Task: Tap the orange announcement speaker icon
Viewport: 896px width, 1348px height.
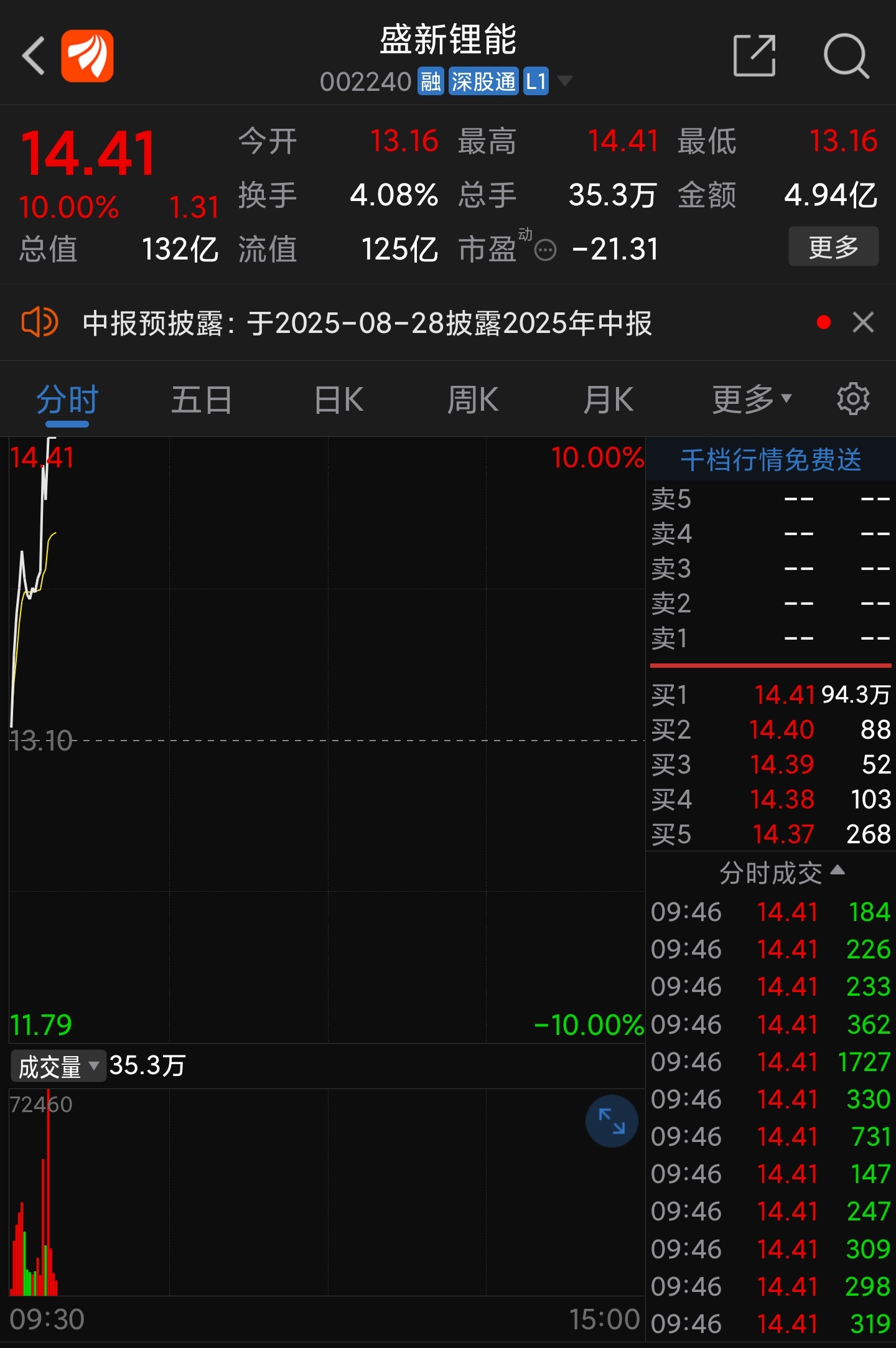Action: (x=39, y=322)
